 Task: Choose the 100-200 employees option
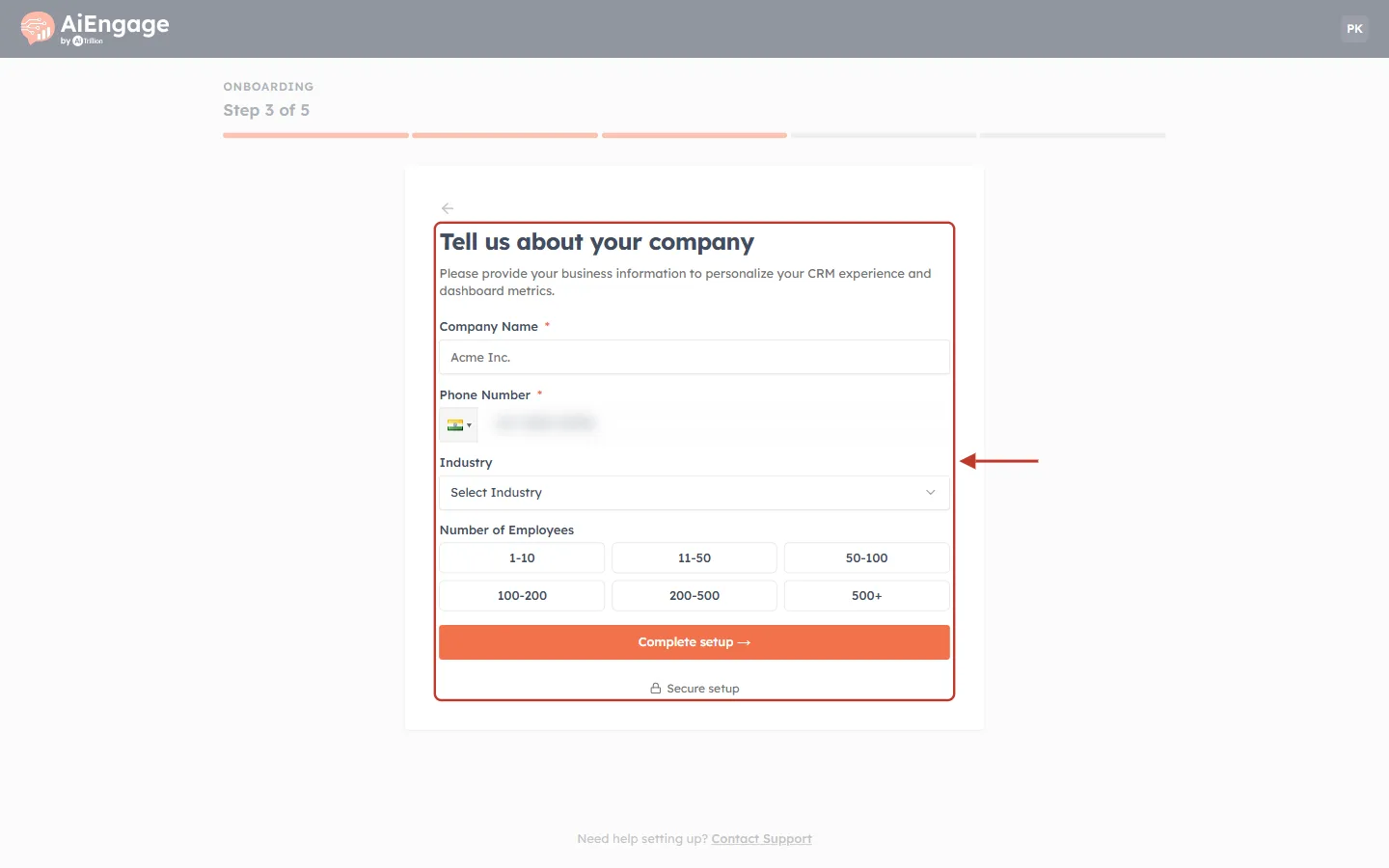pos(522,596)
